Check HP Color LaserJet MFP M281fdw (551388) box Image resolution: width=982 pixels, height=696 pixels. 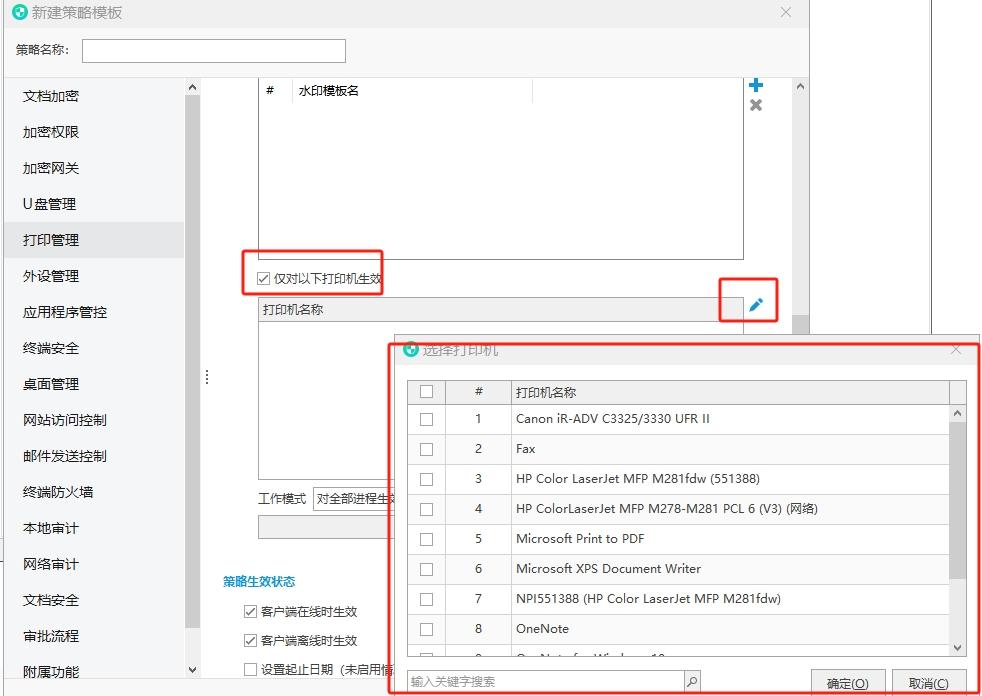pyautogui.click(x=426, y=479)
